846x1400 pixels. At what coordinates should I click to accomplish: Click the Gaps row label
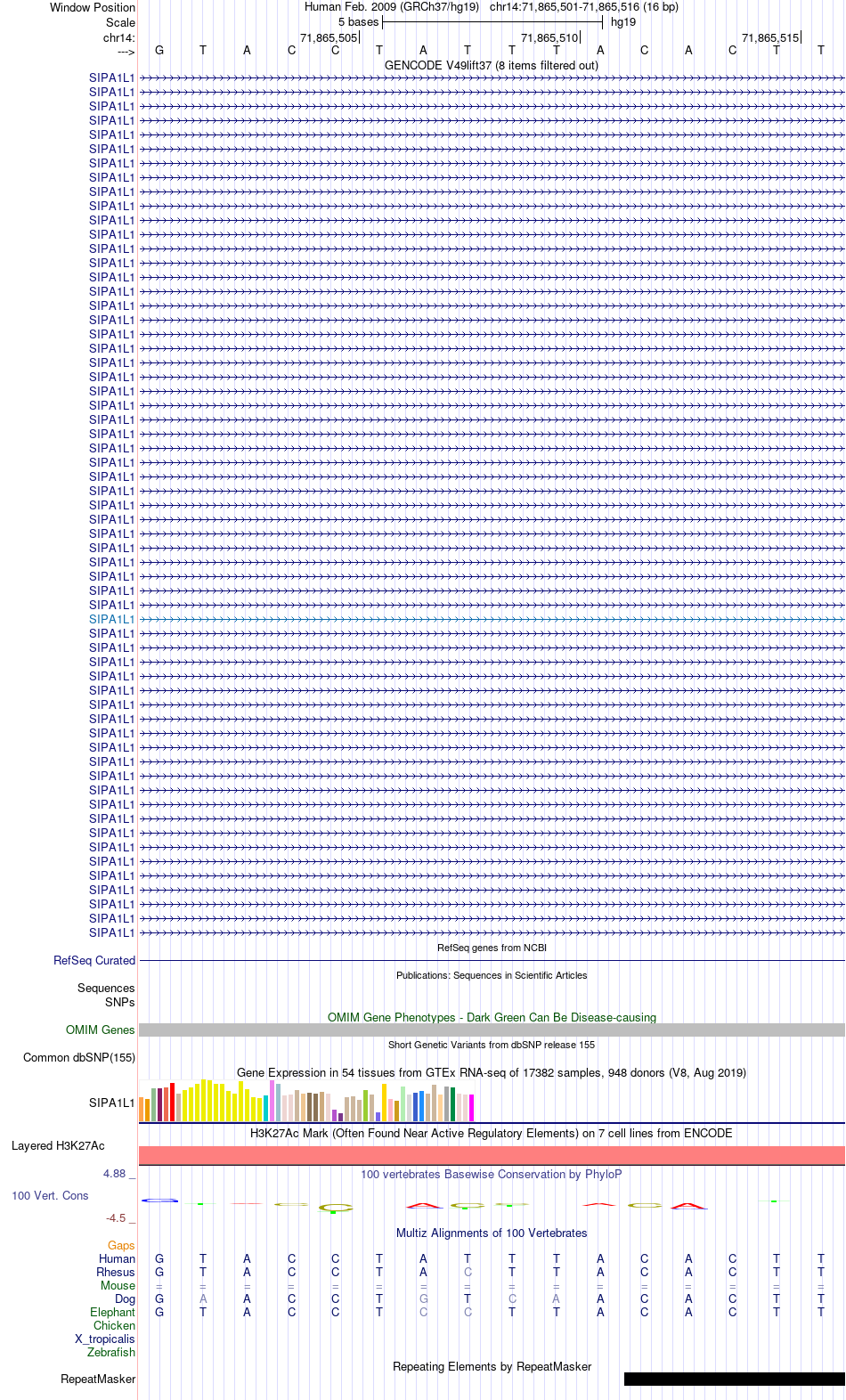tap(121, 1245)
